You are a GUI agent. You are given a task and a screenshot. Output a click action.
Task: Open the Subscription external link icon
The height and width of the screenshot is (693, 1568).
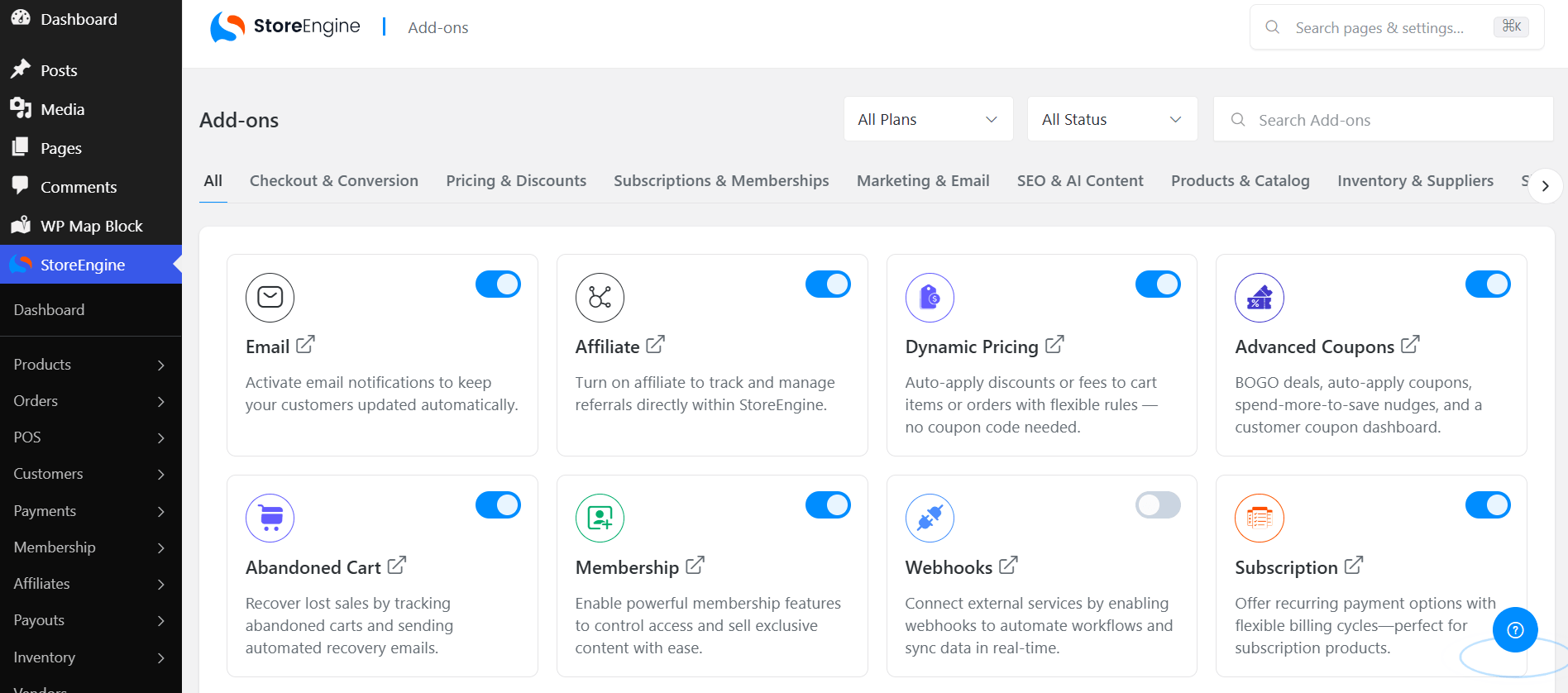tap(1354, 566)
